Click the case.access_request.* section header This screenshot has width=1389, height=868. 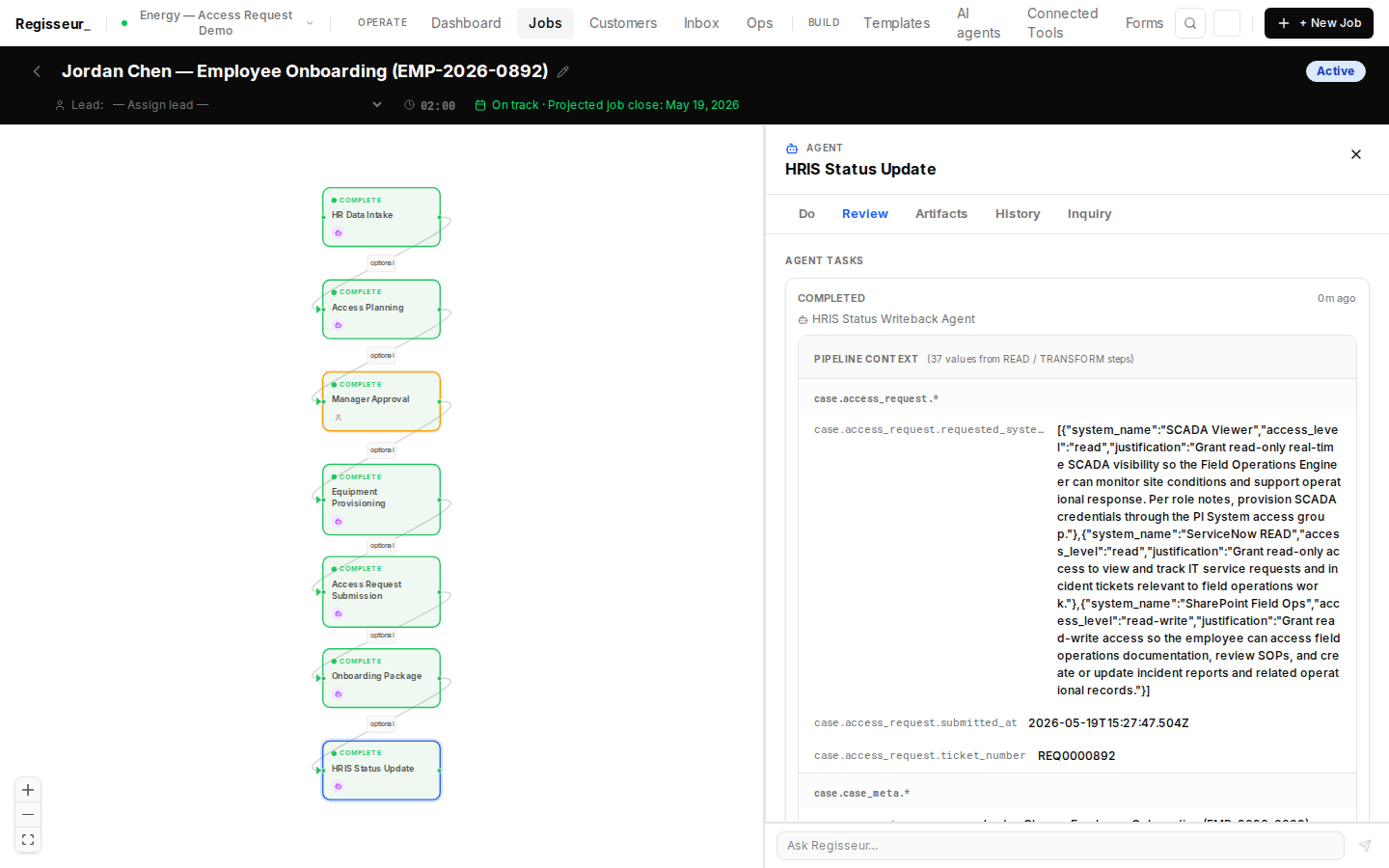876,399
